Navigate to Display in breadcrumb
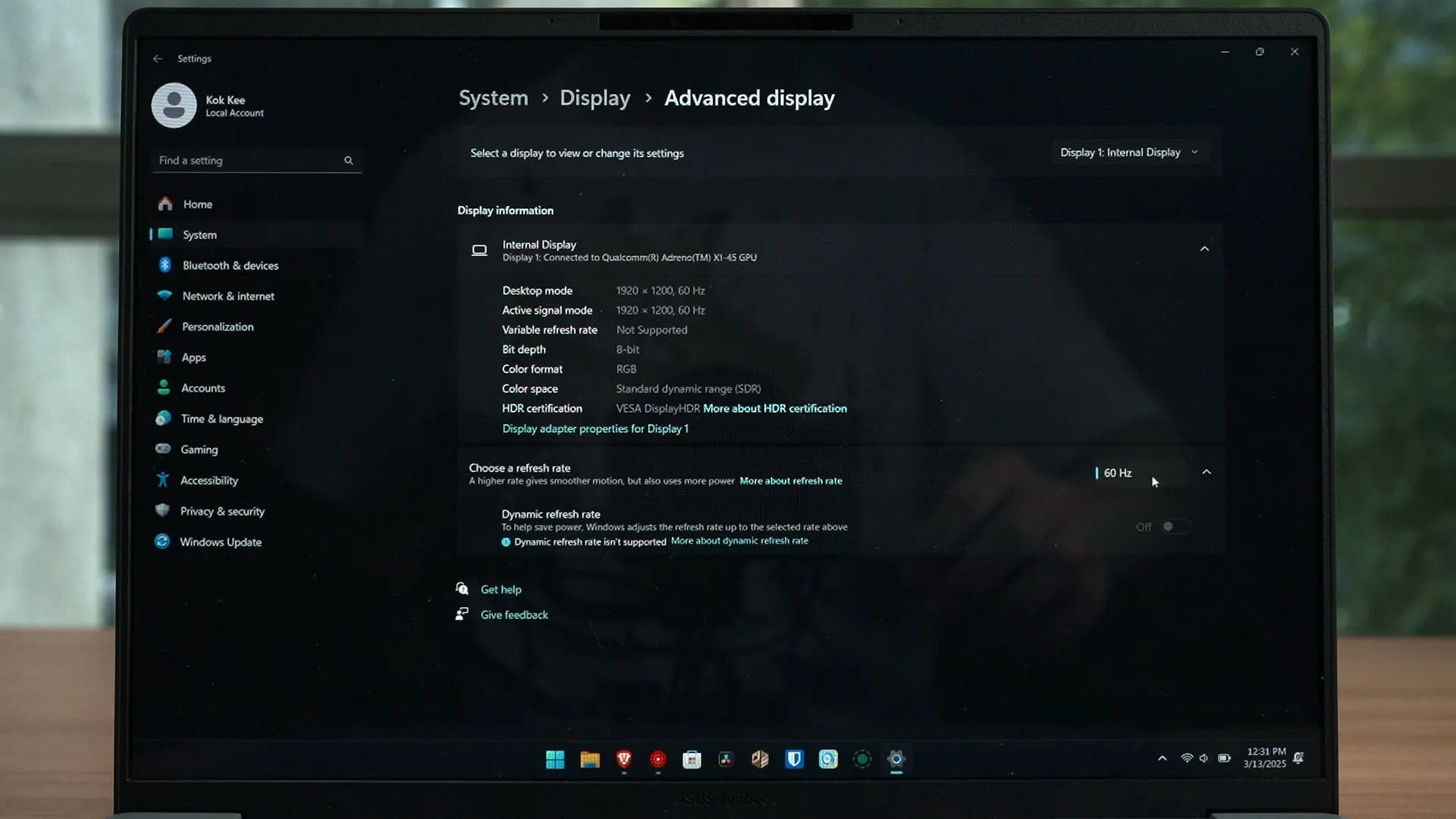 click(595, 99)
